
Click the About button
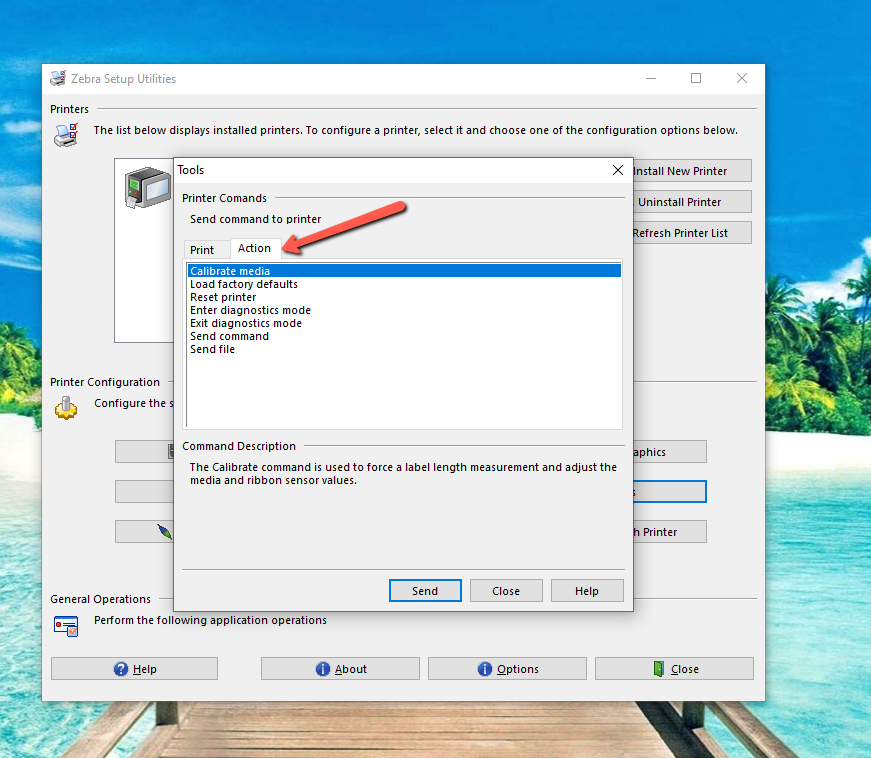pyautogui.click(x=340, y=669)
